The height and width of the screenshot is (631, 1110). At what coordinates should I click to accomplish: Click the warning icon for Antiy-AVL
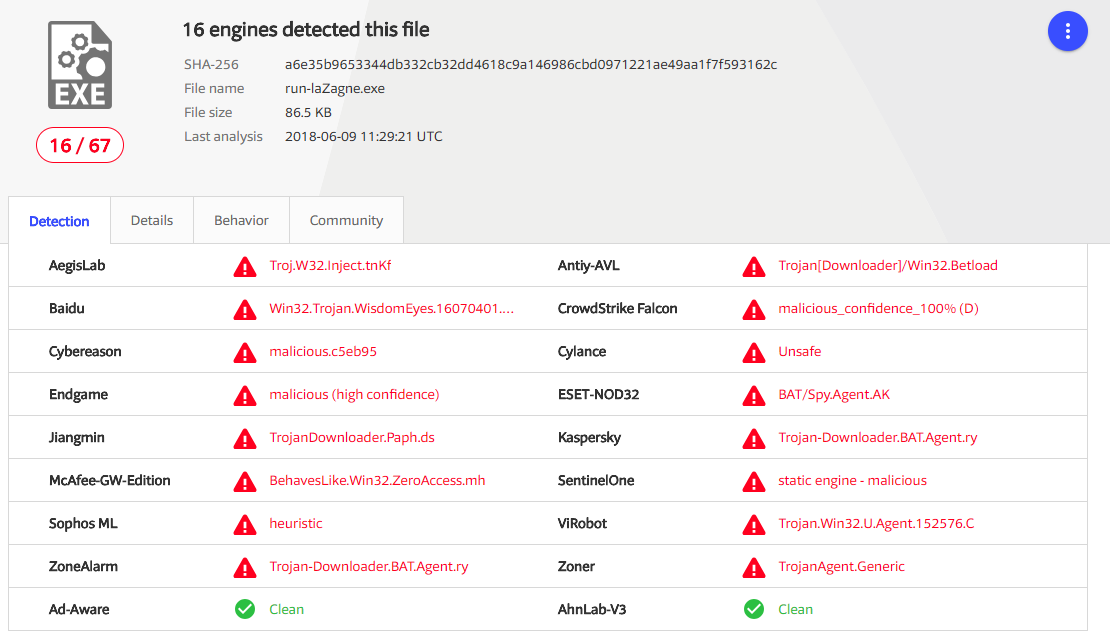point(754,266)
